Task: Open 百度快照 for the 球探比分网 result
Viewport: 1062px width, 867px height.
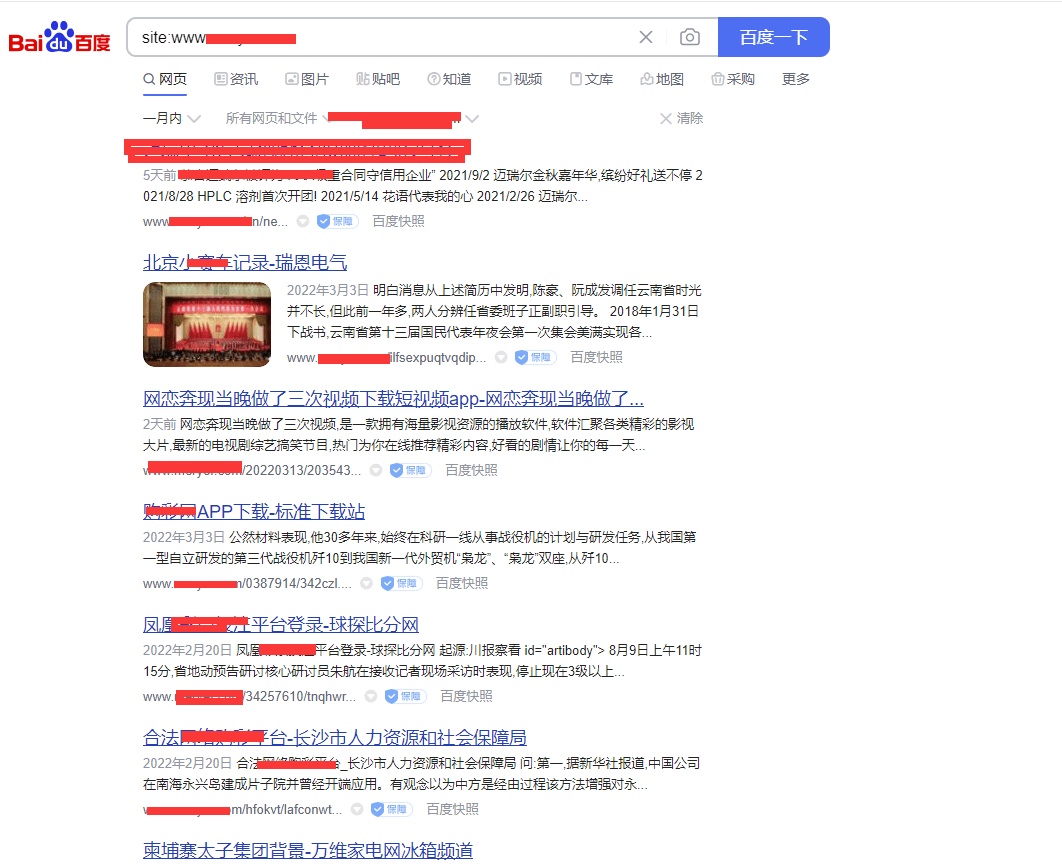Action: (466, 696)
